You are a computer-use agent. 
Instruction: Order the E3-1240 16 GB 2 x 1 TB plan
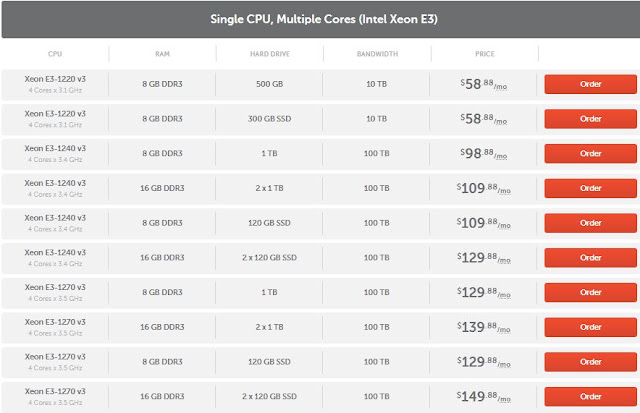tap(590, 188)
